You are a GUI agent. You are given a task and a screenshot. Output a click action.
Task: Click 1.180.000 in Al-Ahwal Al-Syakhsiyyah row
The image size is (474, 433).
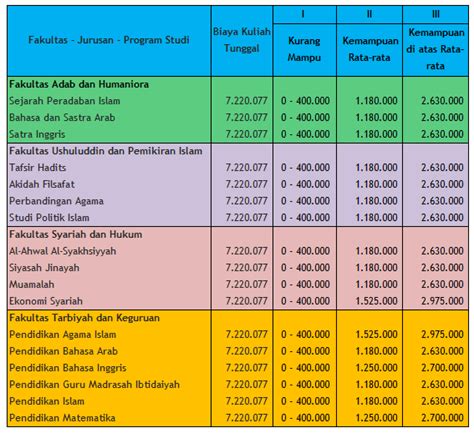click(376, 251)
